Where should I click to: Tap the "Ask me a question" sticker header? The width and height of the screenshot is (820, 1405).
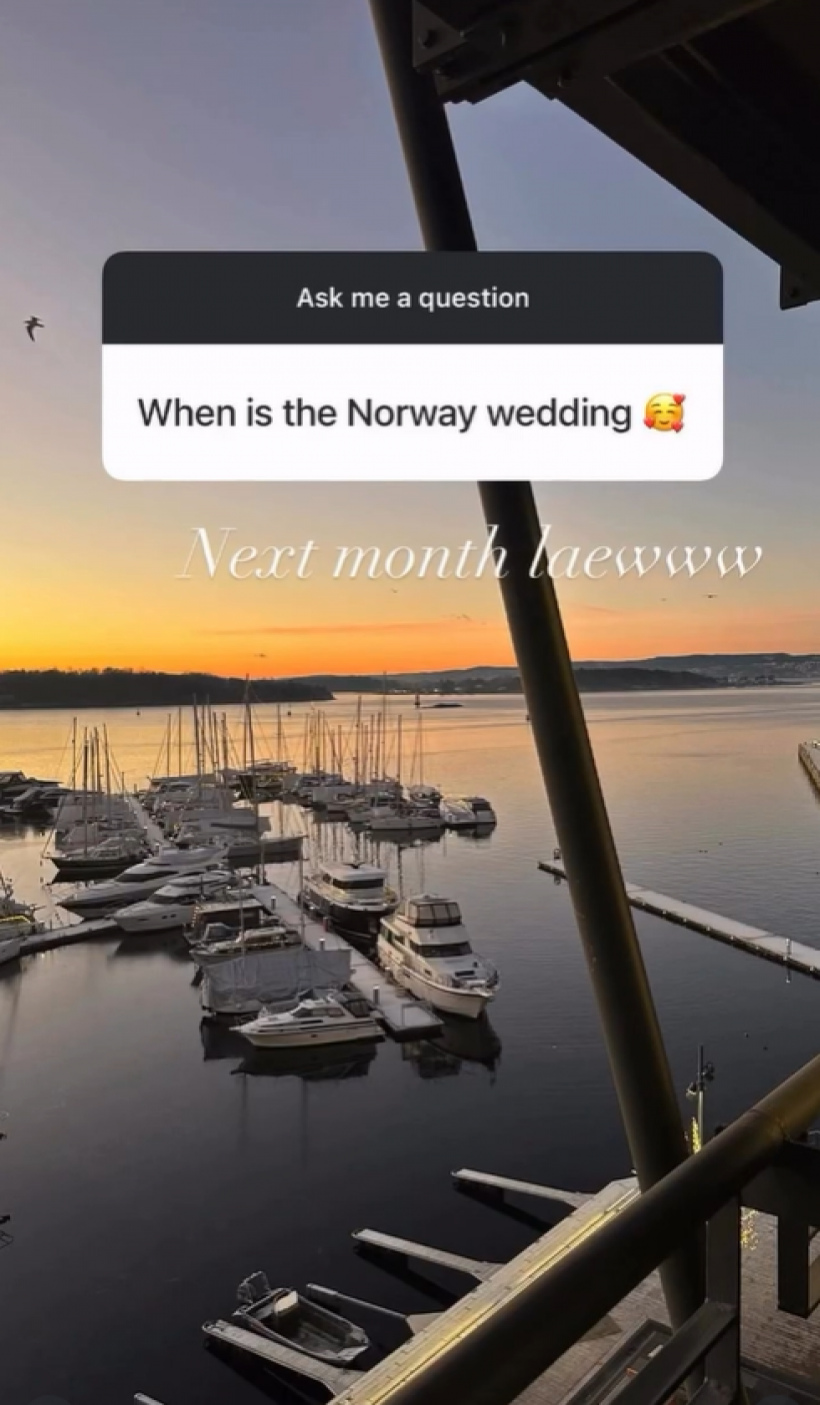tap(412, 298)
